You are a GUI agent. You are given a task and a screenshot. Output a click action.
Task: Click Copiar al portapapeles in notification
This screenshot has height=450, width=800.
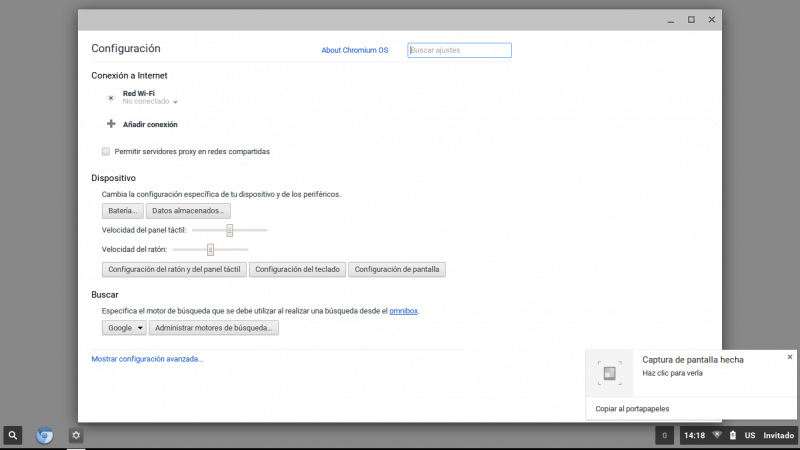tap(632, 409)
